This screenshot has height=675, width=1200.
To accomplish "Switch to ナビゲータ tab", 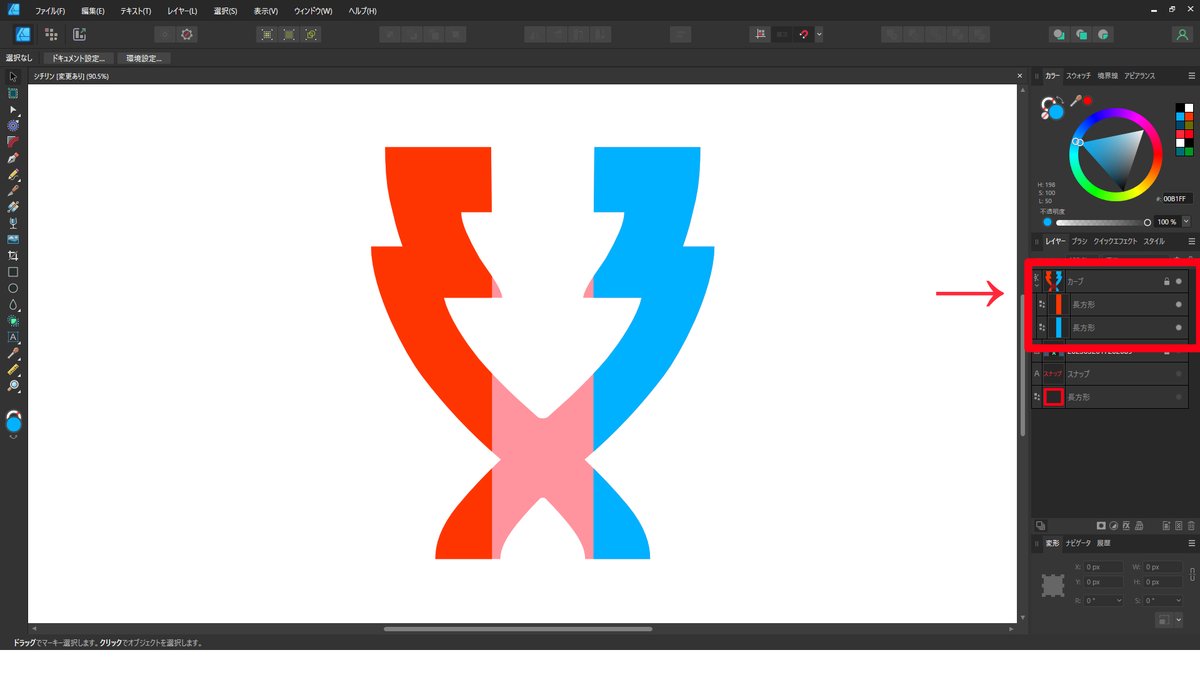I will (1077, 543).
